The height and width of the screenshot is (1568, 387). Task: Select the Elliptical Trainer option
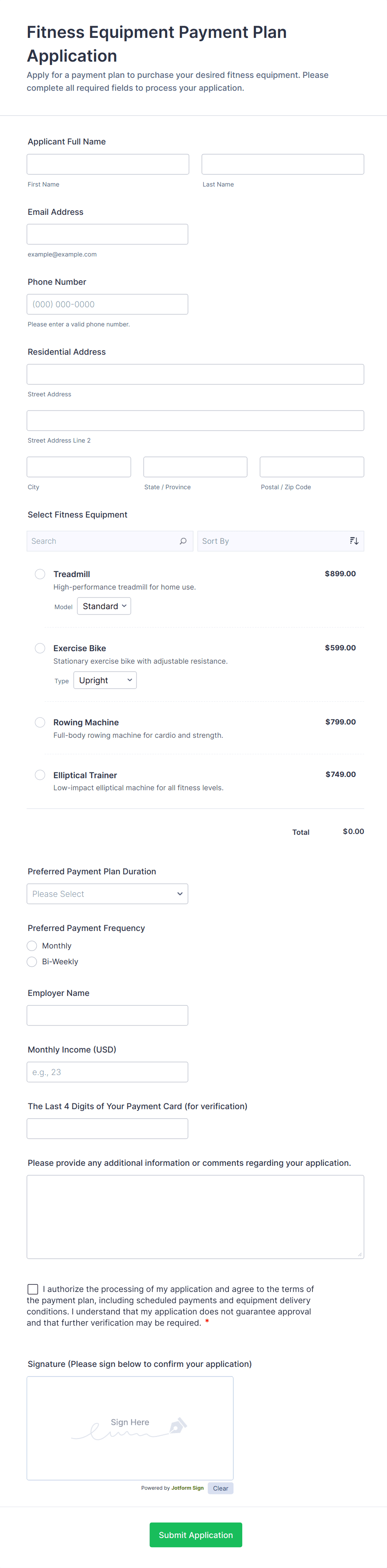(40, 775)
